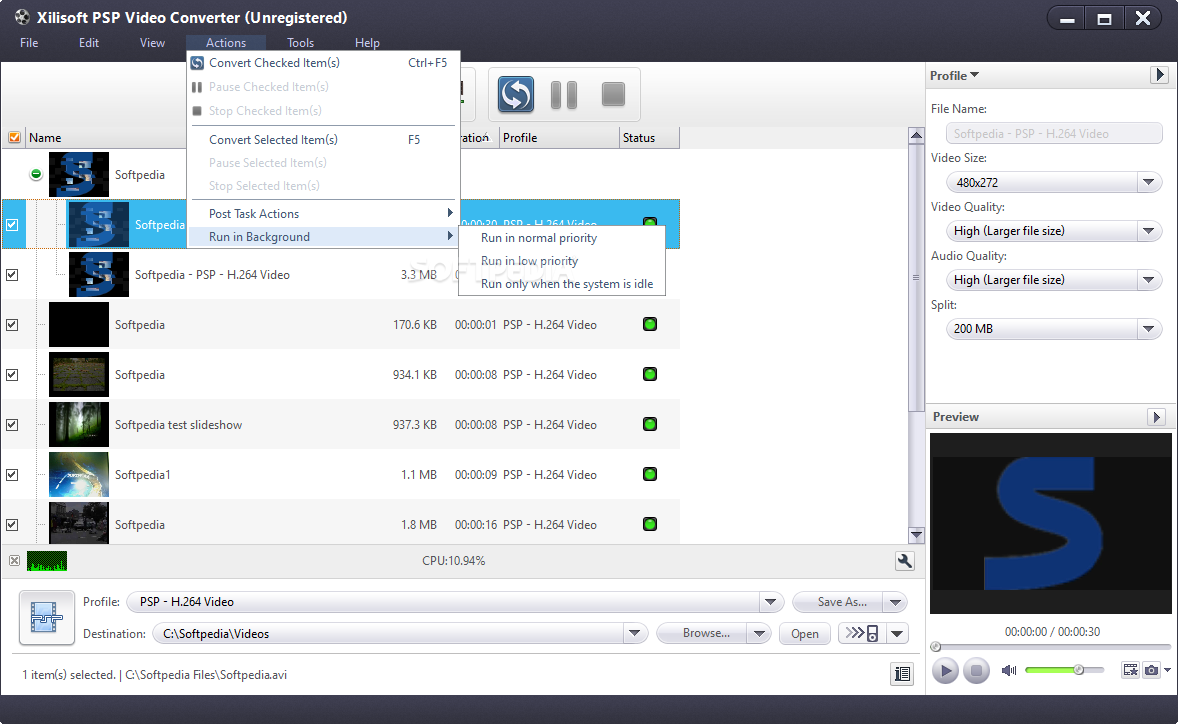Image resolution: width=1178 pixels, height=724 pixels.
Task: Open the Edit menu
Action: coord(89,43)
